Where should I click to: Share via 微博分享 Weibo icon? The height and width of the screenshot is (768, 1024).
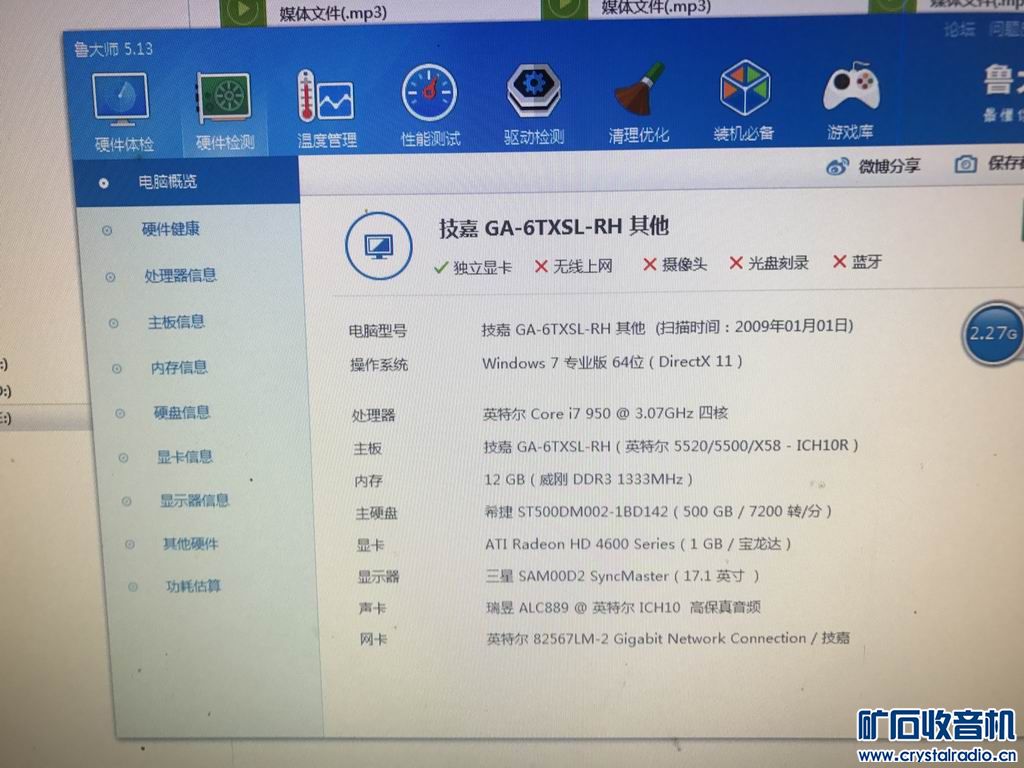pyautogui.click(x=838, y=167)
